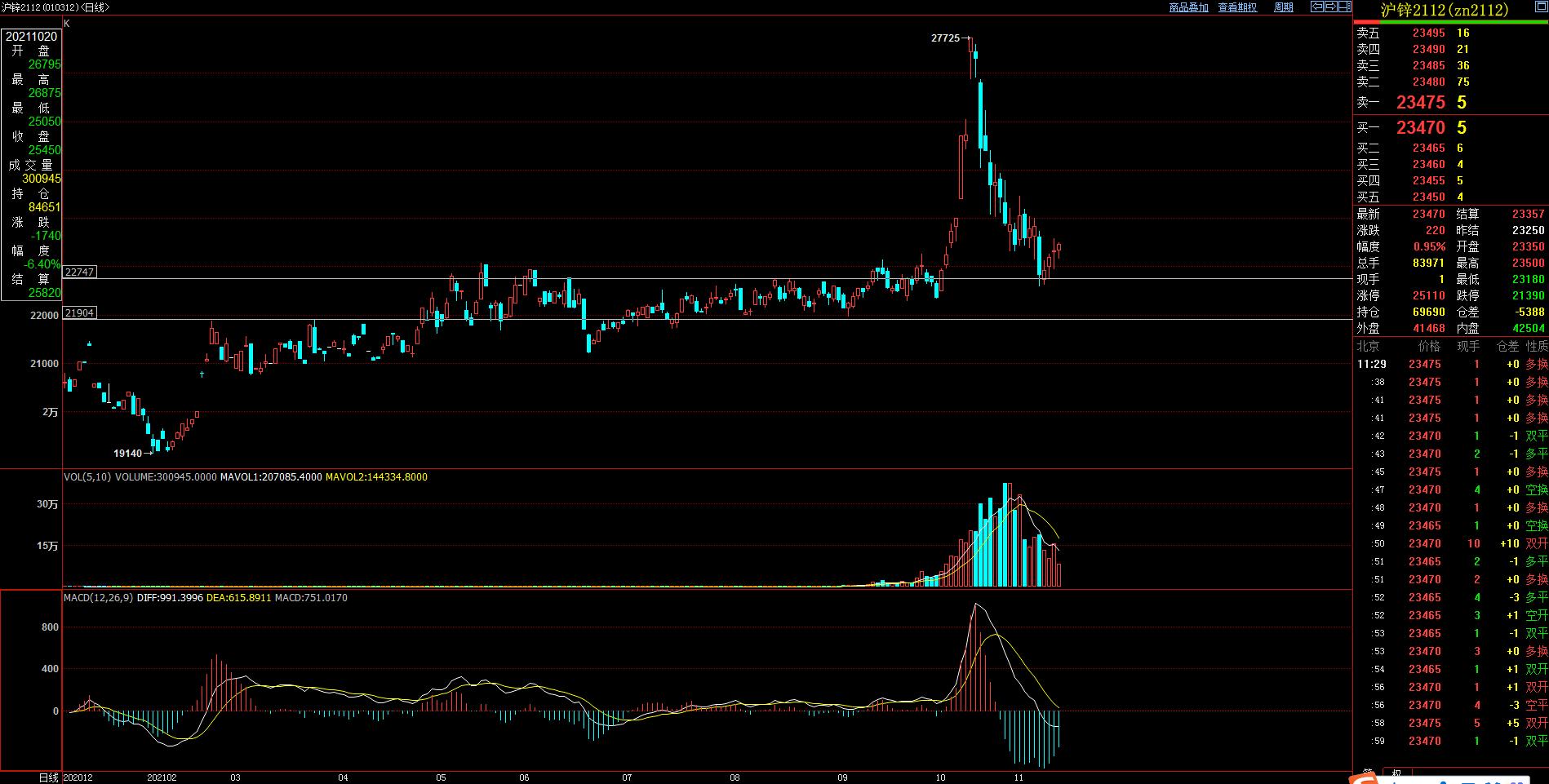Viewport: 1549px width, 784px height.
Task: Click the 卖四 price 23490
Action: [1429, 50]
